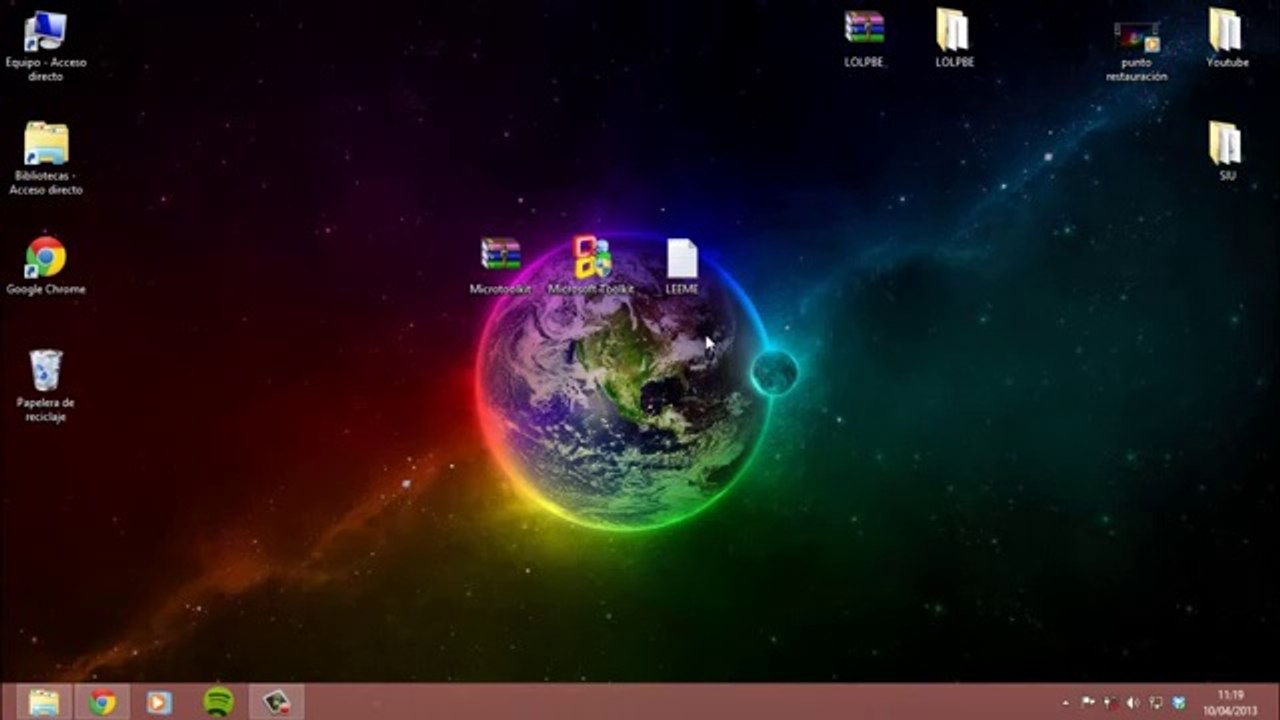Click the tray icon with red mark
The height and width of the screenshot is (720, 1280).
[1111, 703]
